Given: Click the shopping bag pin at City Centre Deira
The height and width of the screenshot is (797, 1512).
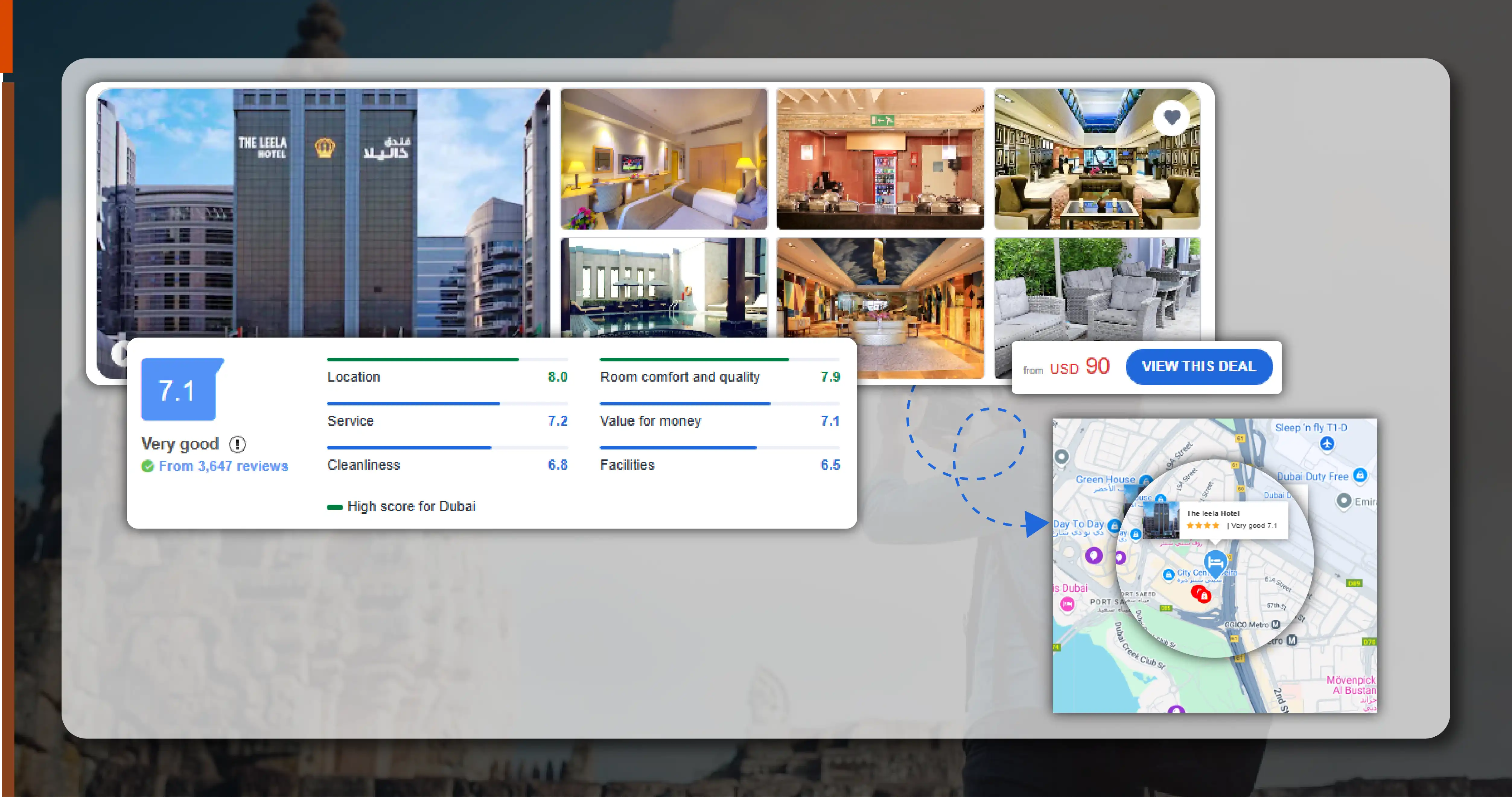Looking at the screenshot, I should click(1169, 574).
